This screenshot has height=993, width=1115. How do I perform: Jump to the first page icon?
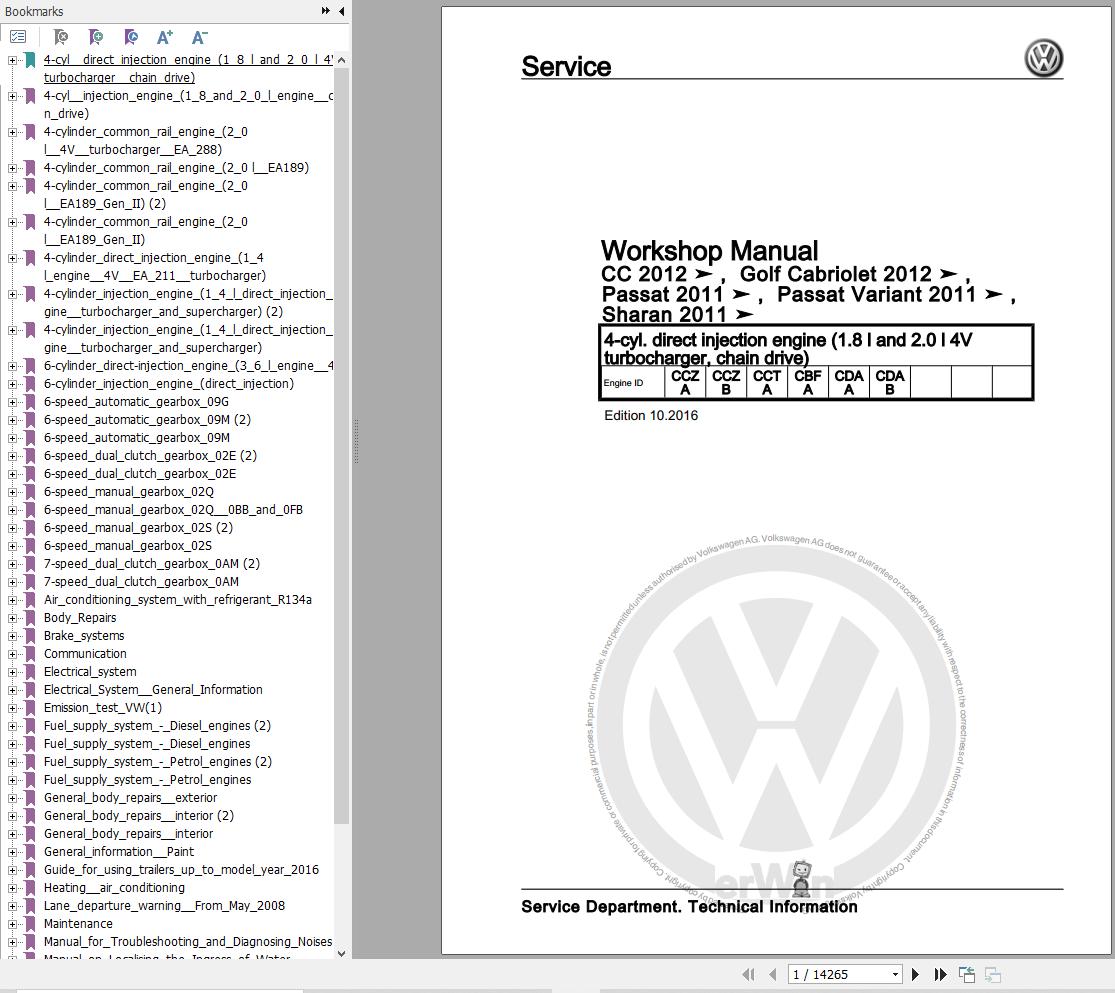pos(748,974)
